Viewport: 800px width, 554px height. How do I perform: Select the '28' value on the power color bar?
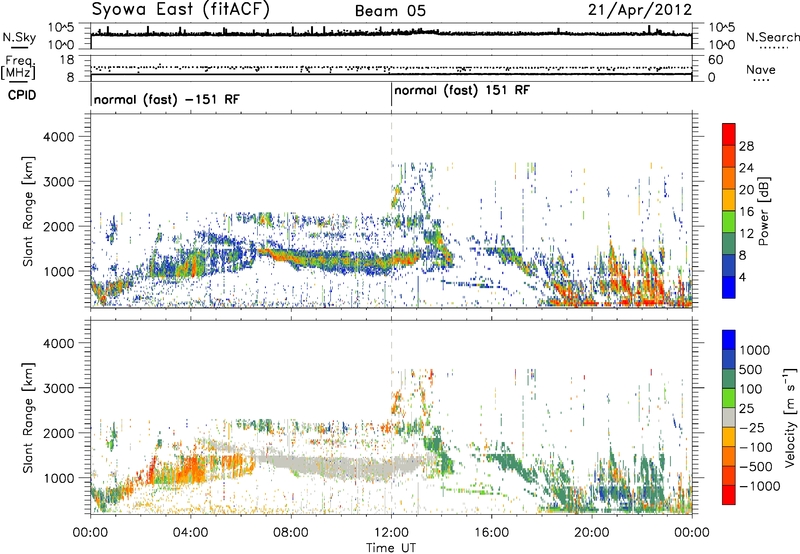coord(746,146)
